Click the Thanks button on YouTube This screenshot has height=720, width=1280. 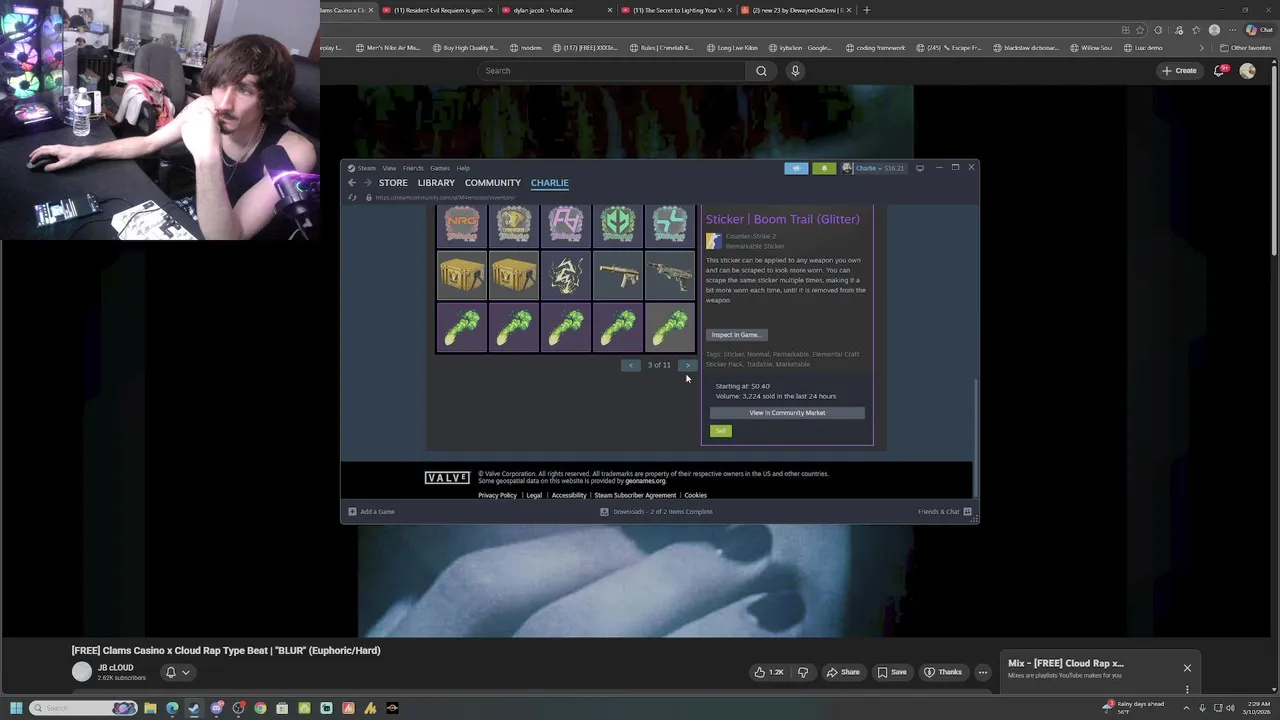[943, 672]
